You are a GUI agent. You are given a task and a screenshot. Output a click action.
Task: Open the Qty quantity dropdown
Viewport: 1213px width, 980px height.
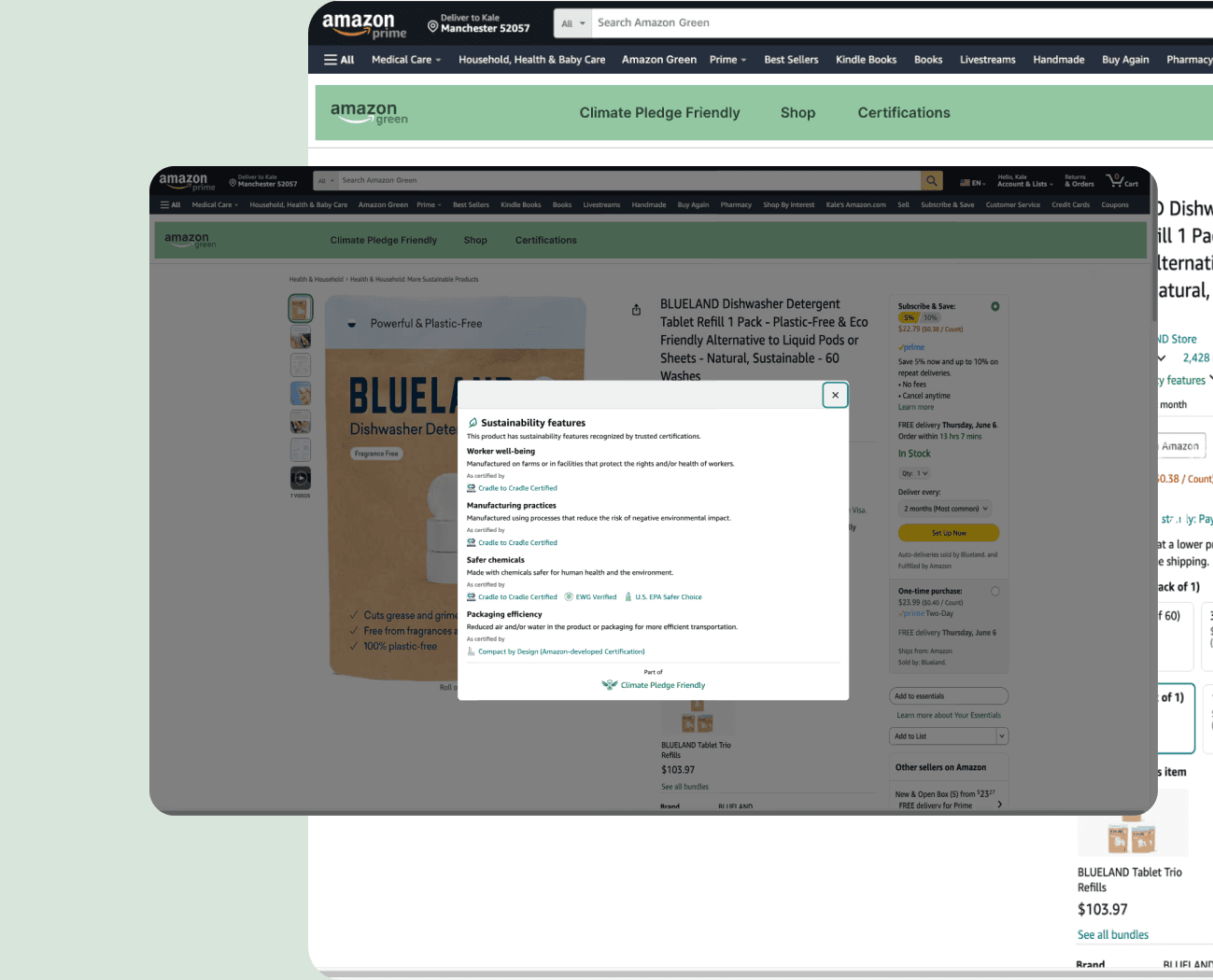pos(915,473)
